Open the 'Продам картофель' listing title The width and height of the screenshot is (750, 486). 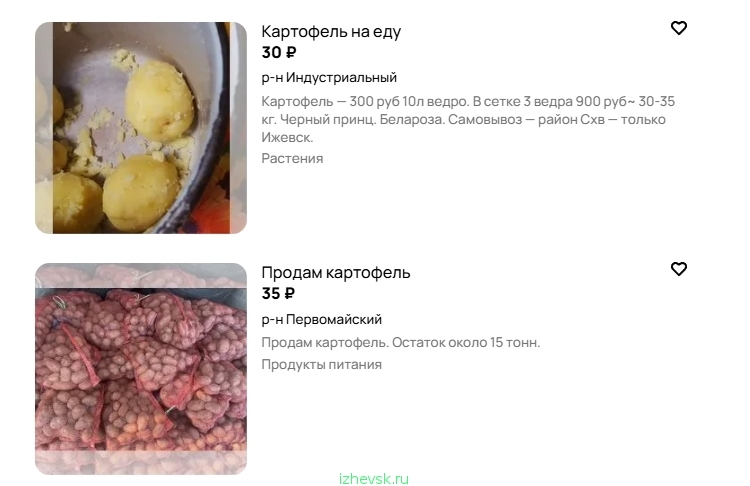pyautogui.click(x=336, y=273)
